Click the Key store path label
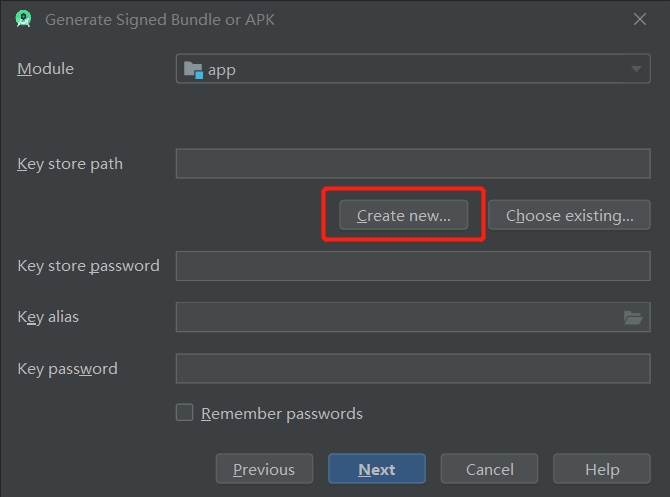670x497 pixels. 70,164
